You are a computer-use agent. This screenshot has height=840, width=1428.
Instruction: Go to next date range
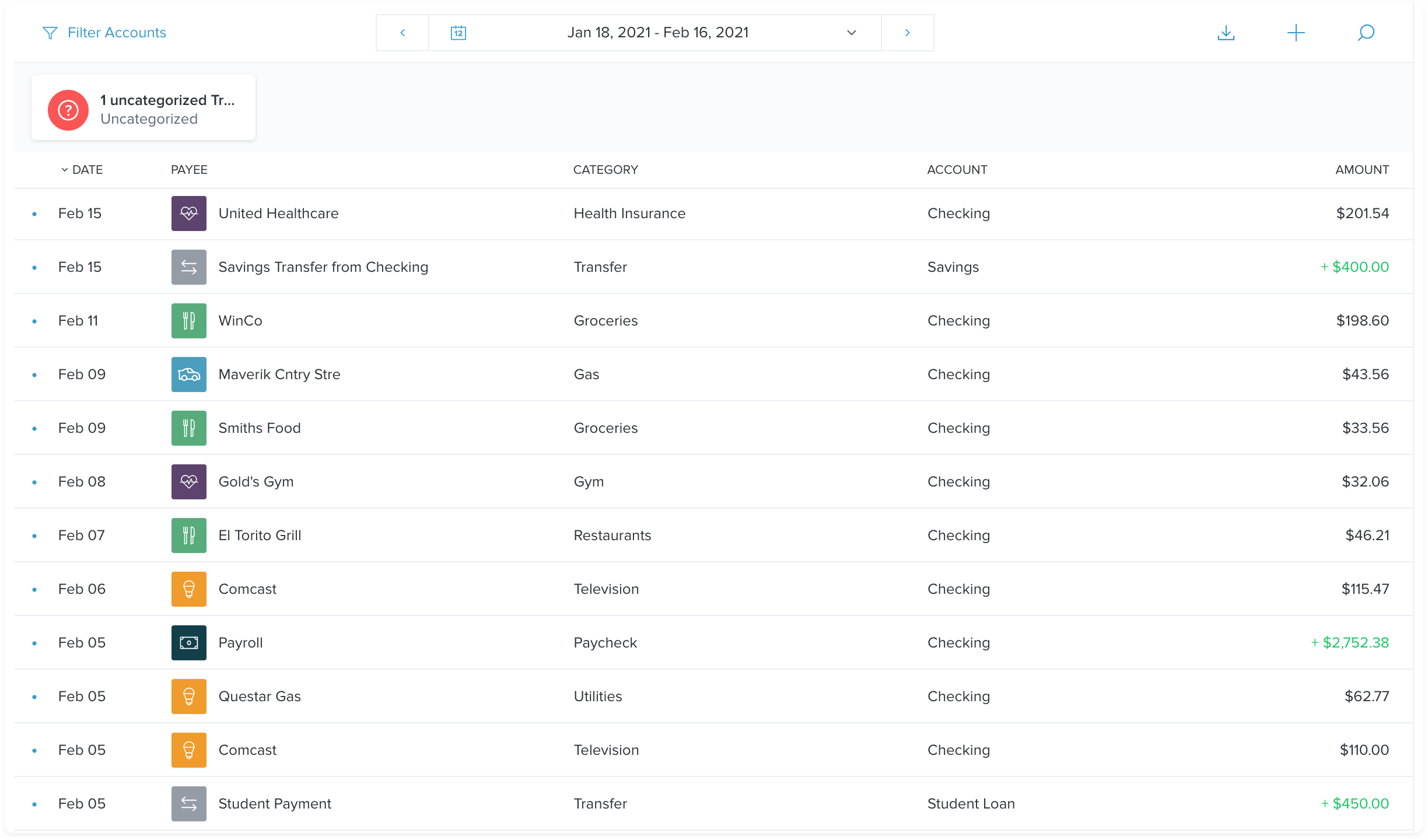coord(907,33)
